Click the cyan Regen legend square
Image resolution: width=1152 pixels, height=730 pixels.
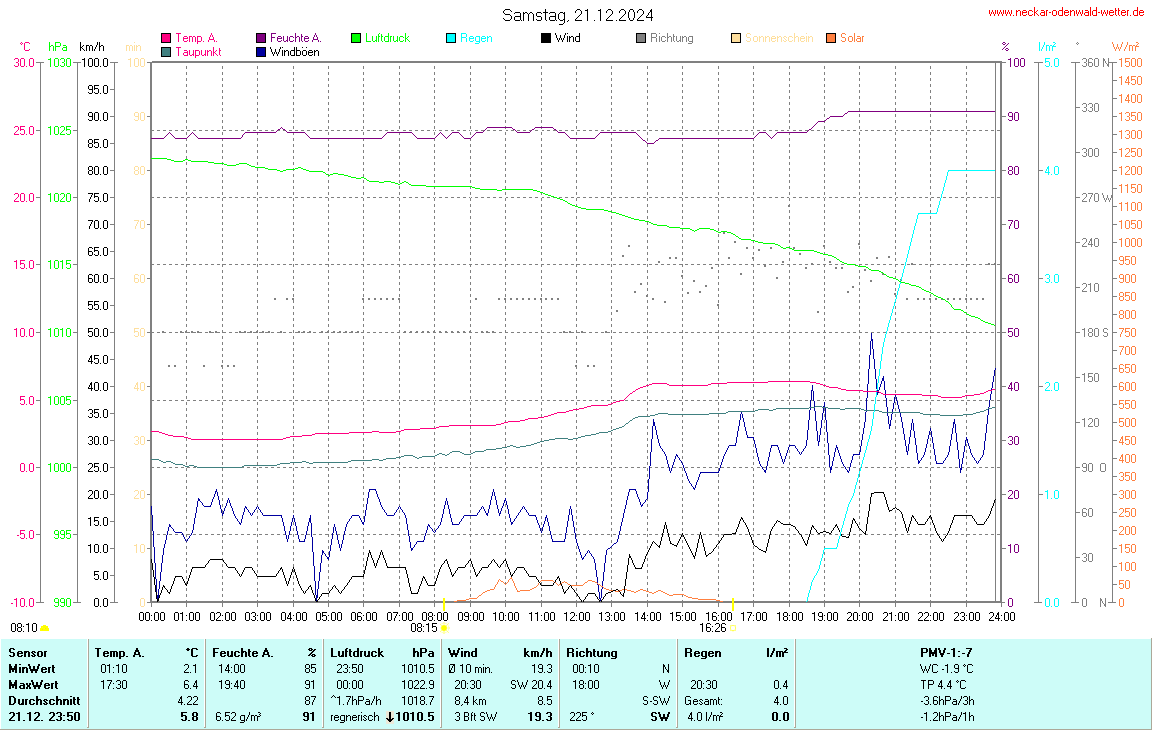click(x=450, y=38)
